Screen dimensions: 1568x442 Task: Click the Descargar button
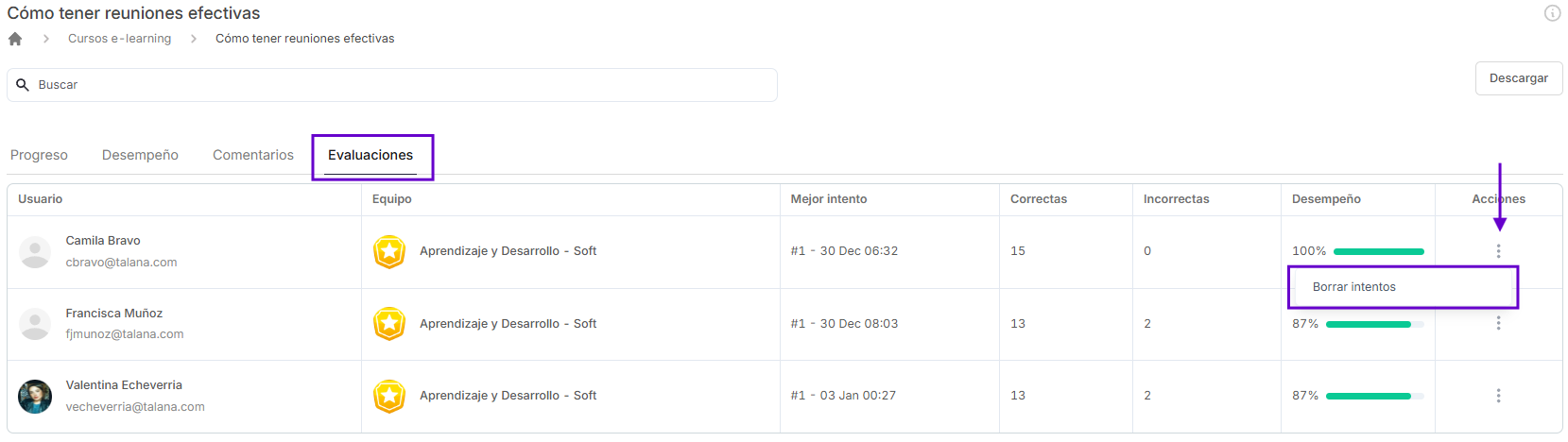tap(1519, 78)
